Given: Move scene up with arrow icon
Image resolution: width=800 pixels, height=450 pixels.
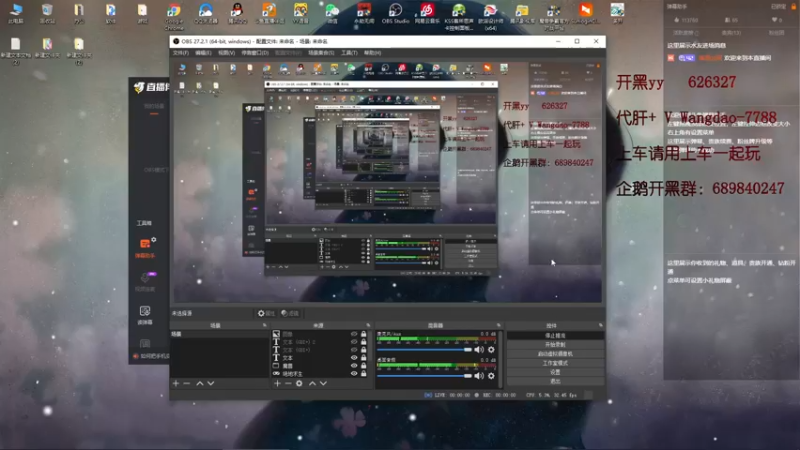Looking at the screenshot, I should tap(199, 383).
